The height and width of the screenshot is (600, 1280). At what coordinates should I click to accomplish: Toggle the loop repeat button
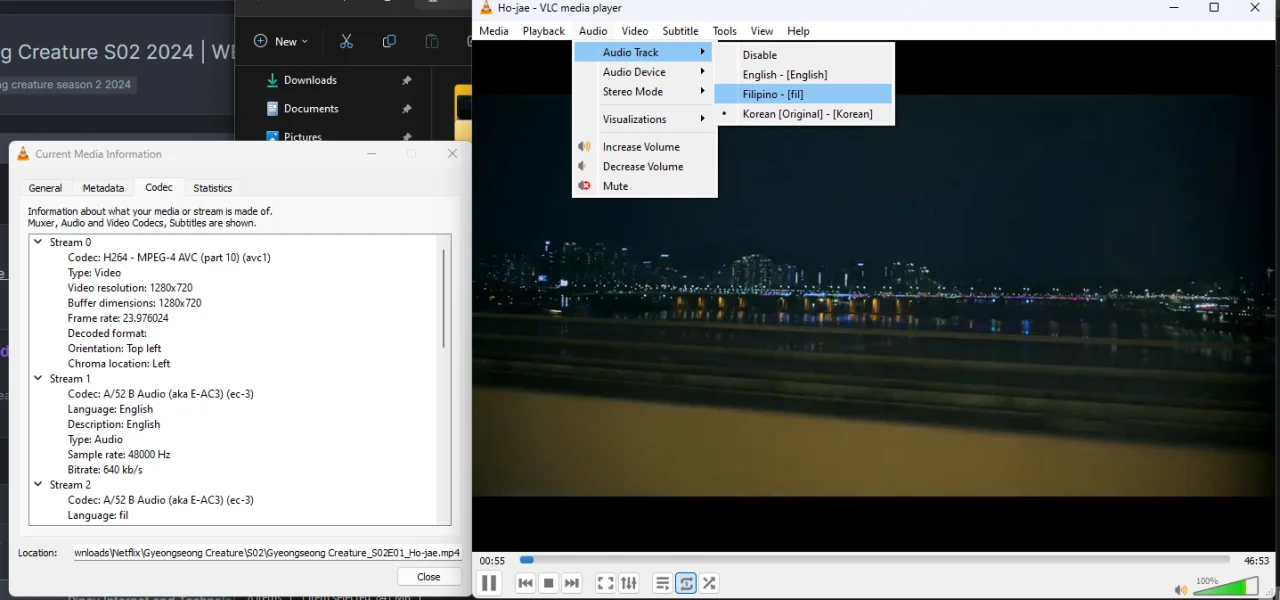pos(686,583)
